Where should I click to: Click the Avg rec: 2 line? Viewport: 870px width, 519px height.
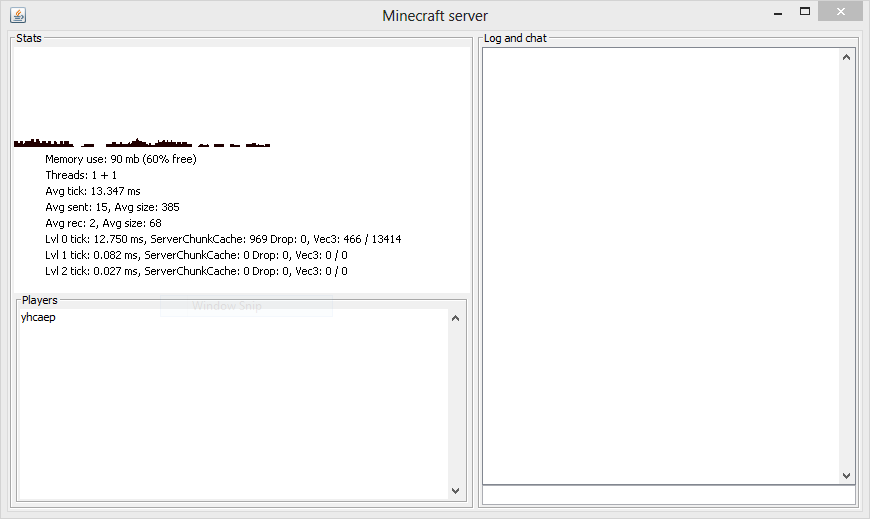(x=103, y=224)
